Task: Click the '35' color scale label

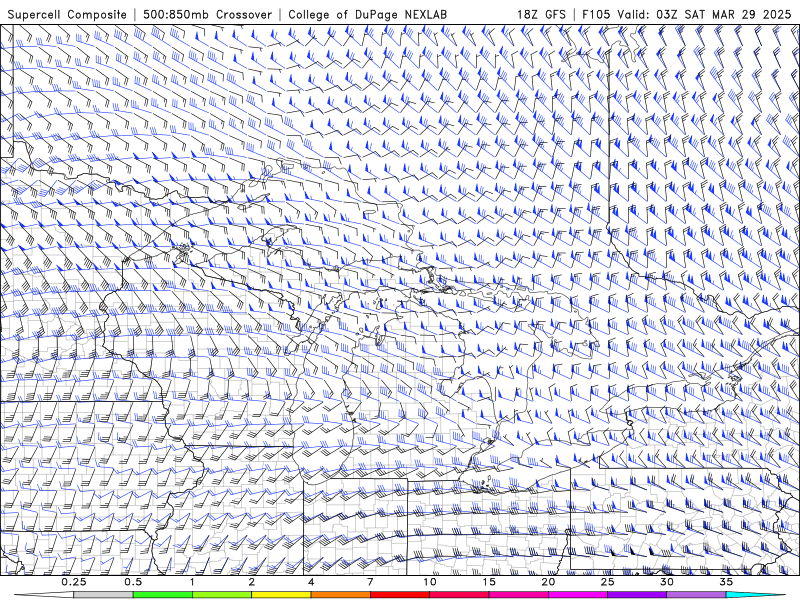Action: (x=726, y=582)
